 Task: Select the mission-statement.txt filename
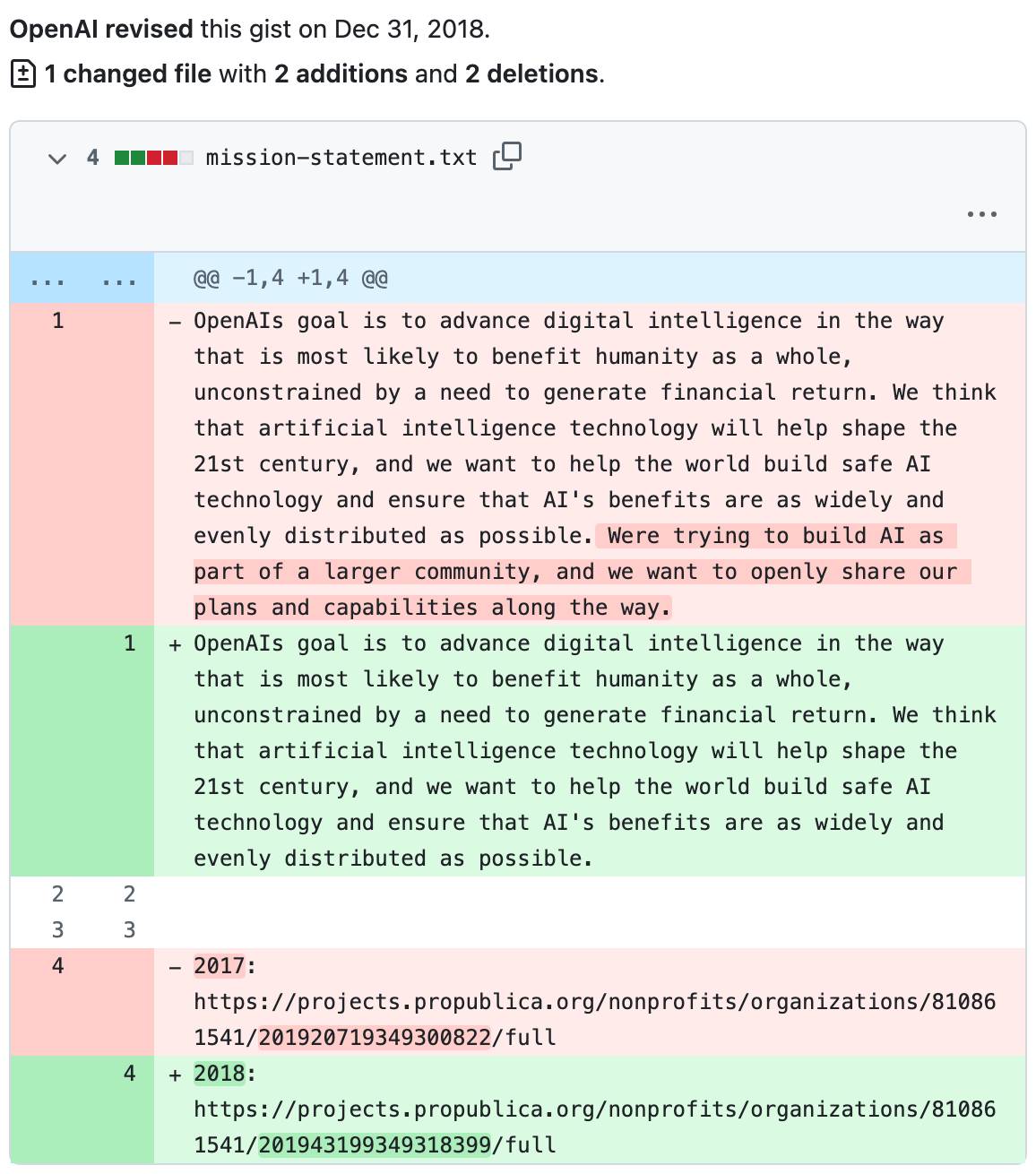[339, 157]
